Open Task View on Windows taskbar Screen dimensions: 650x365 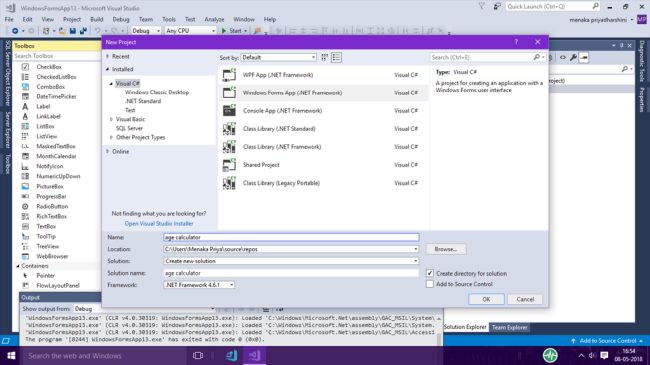coord(198,355)
